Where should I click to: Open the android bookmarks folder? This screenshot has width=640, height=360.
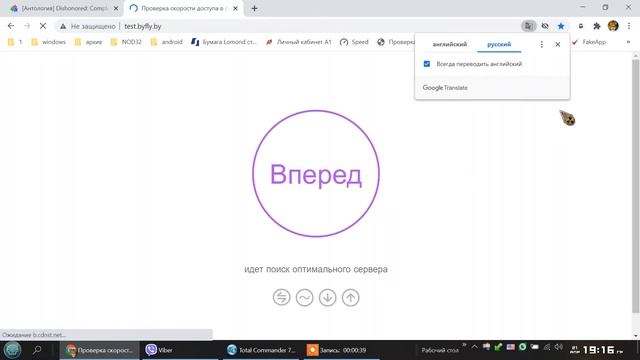click(x=167, y=42)
